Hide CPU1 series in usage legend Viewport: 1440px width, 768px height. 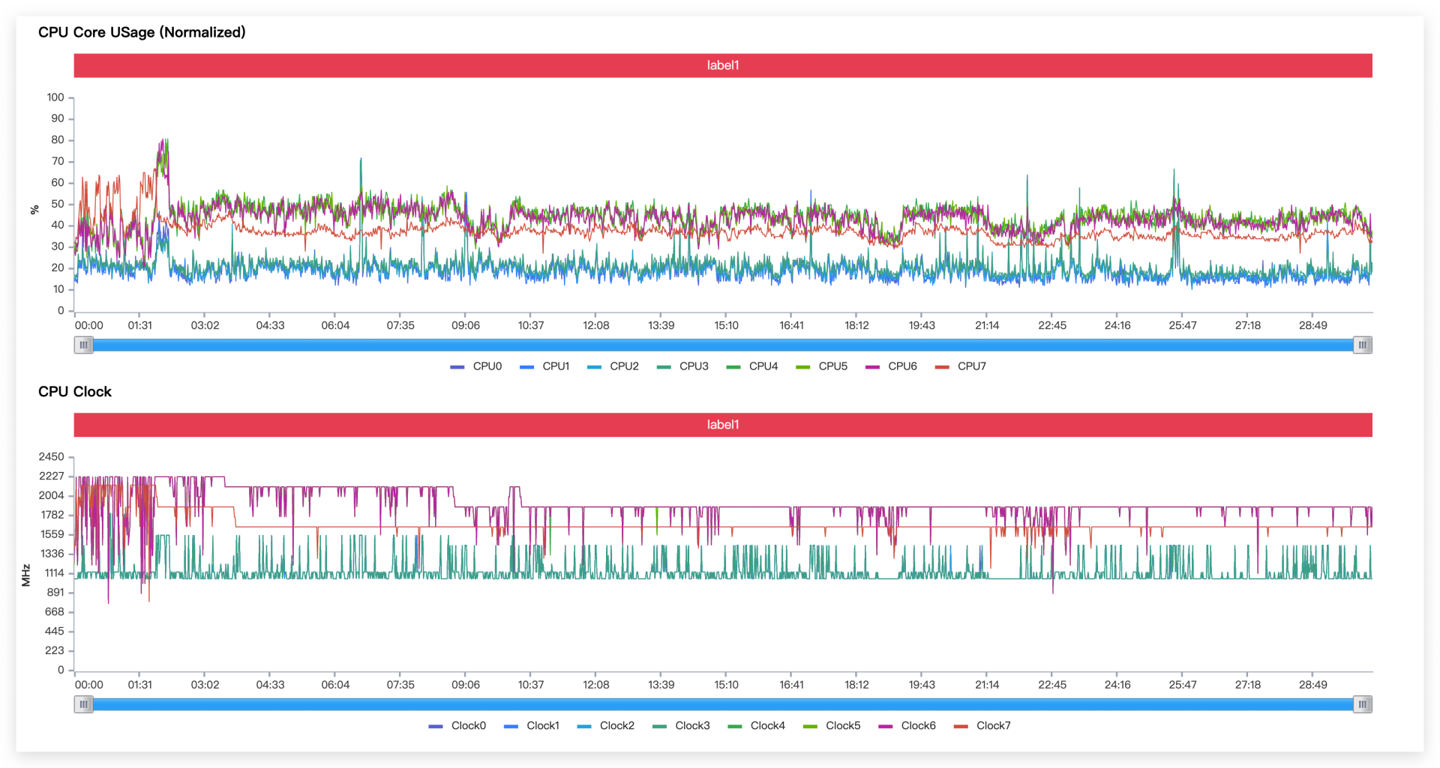(545, 366)
